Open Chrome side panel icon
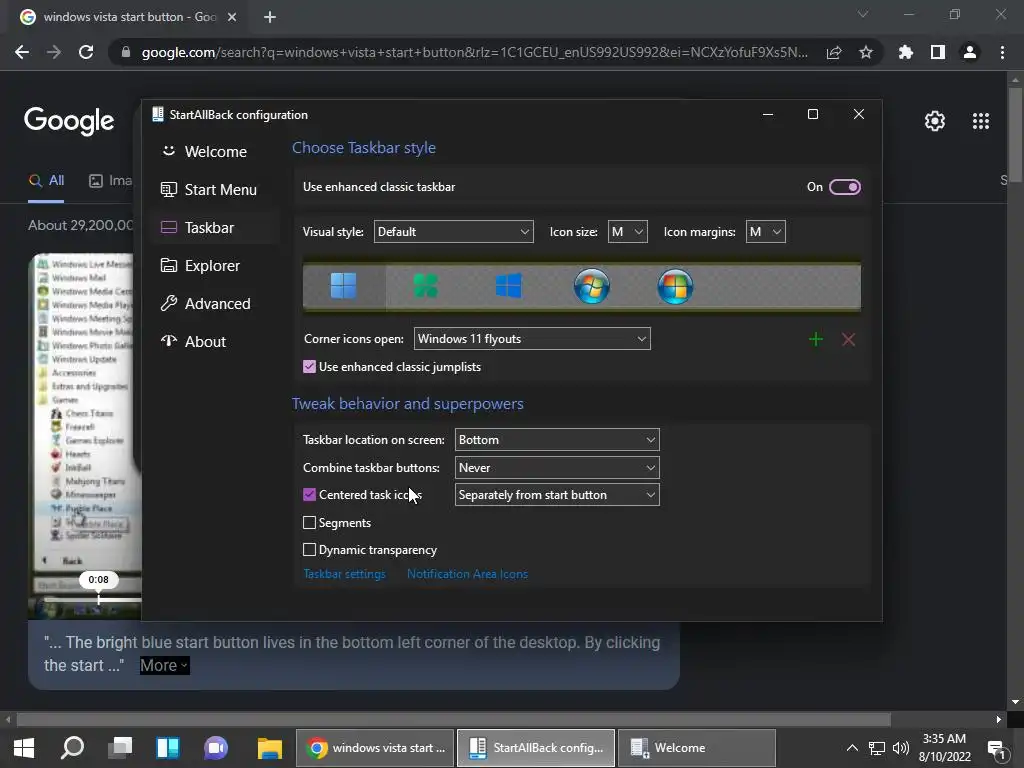 pyautogui.click(x=938, y=52)
